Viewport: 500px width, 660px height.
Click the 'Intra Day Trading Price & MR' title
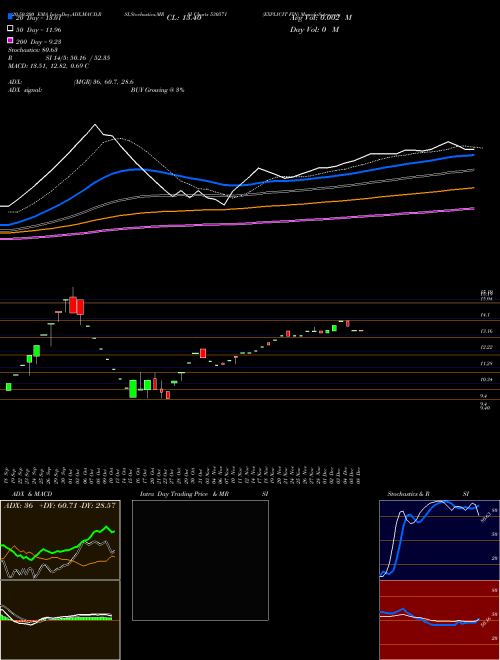point(184,494)
